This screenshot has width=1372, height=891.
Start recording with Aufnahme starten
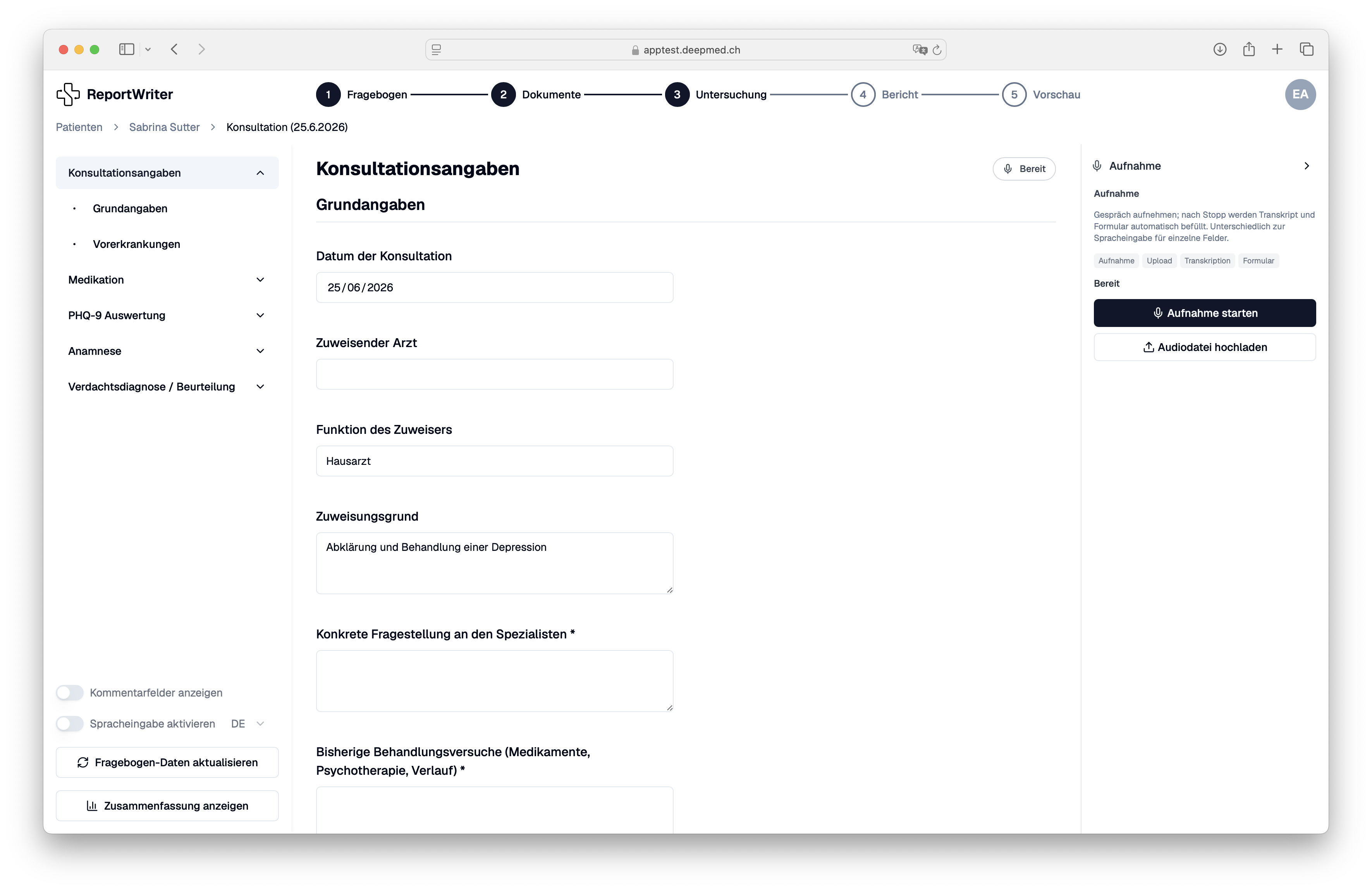(1204, 313)
